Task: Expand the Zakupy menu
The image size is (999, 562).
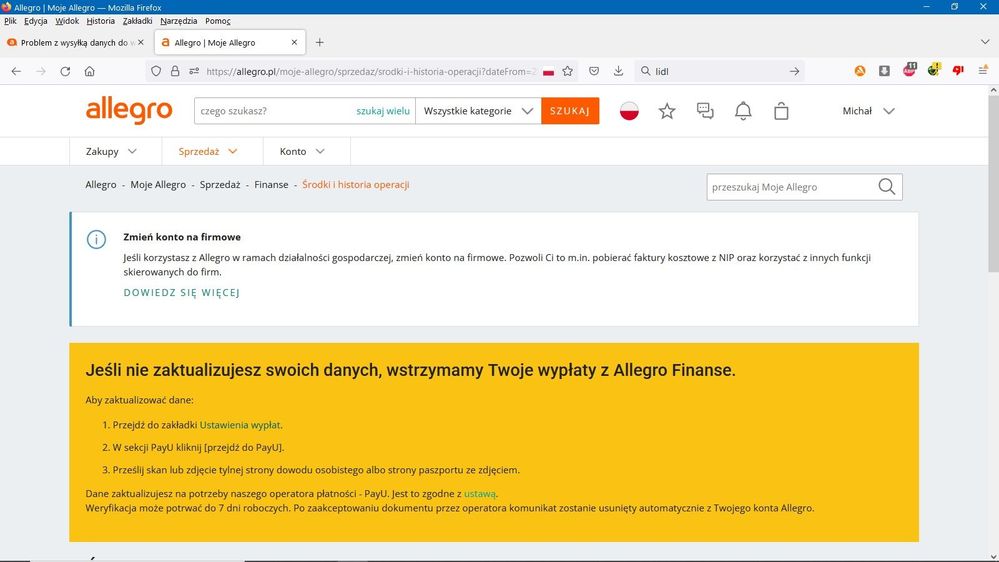Action: [111, 152]
